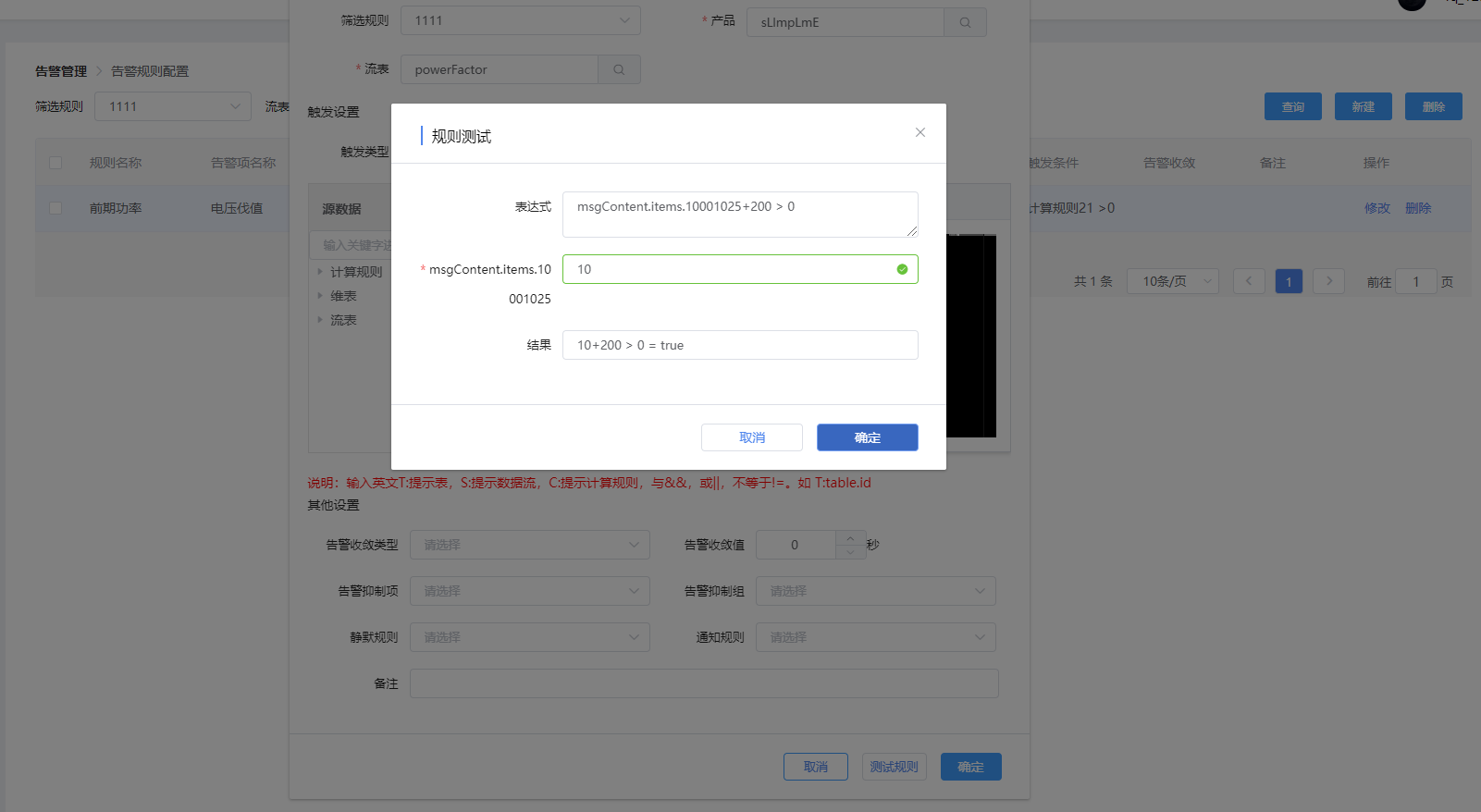The height and width of the screenshot is (812, 1481).
Task: Click the 告警规则配置 breadcrumb
Action: 150,71
